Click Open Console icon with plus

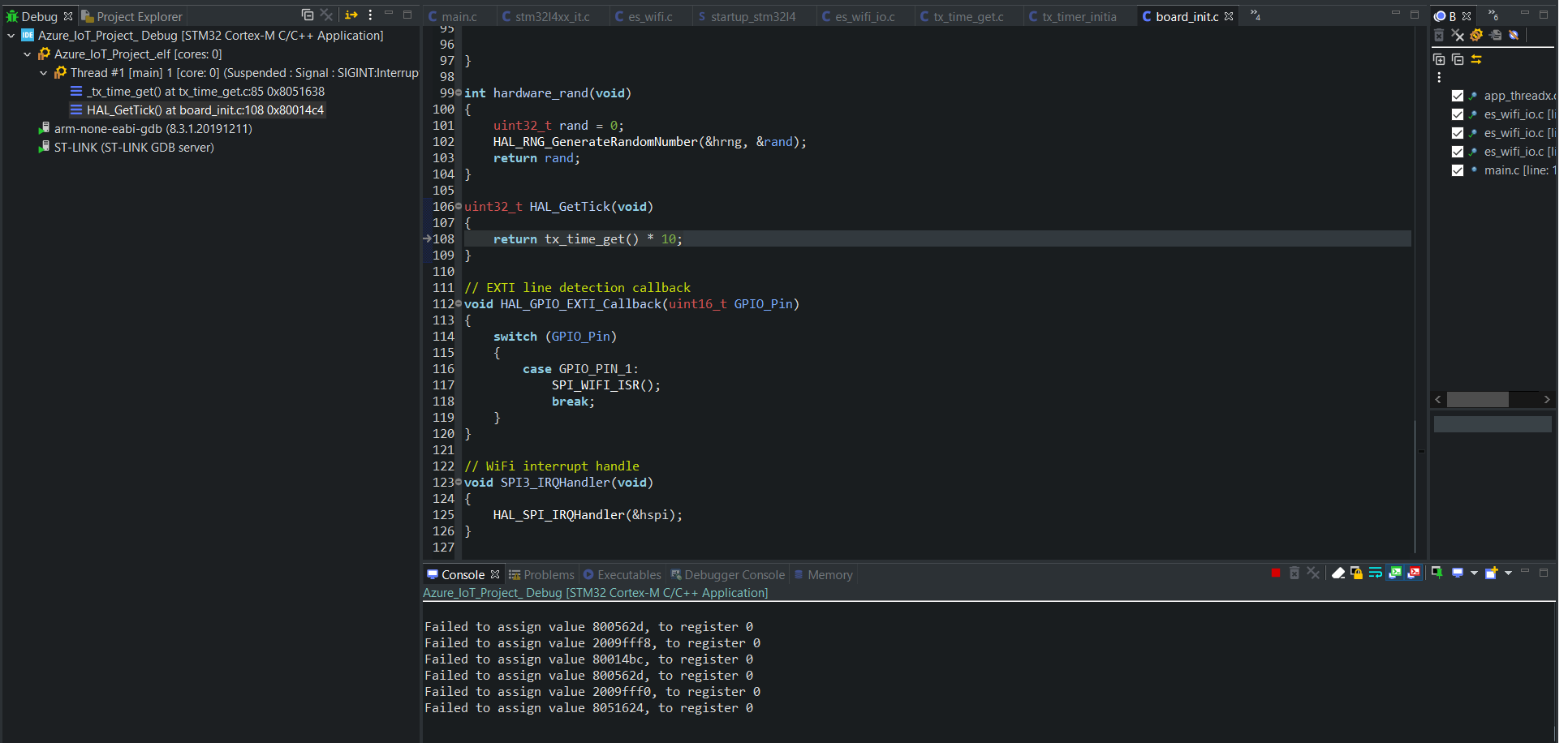click(1491, 573)
